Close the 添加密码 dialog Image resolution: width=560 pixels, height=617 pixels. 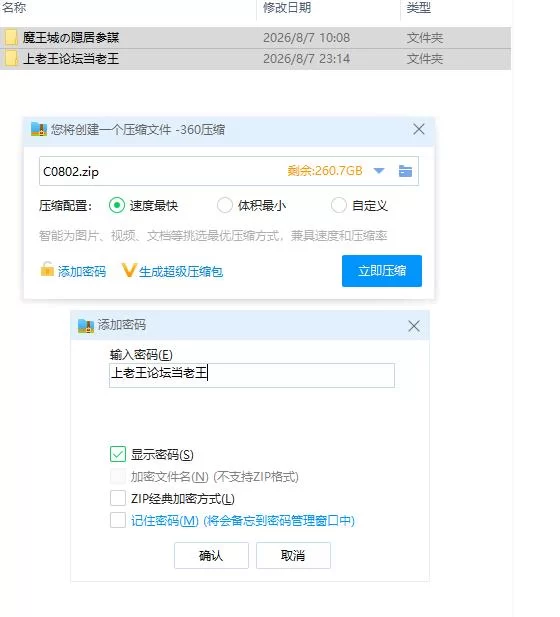click(414, 326)
